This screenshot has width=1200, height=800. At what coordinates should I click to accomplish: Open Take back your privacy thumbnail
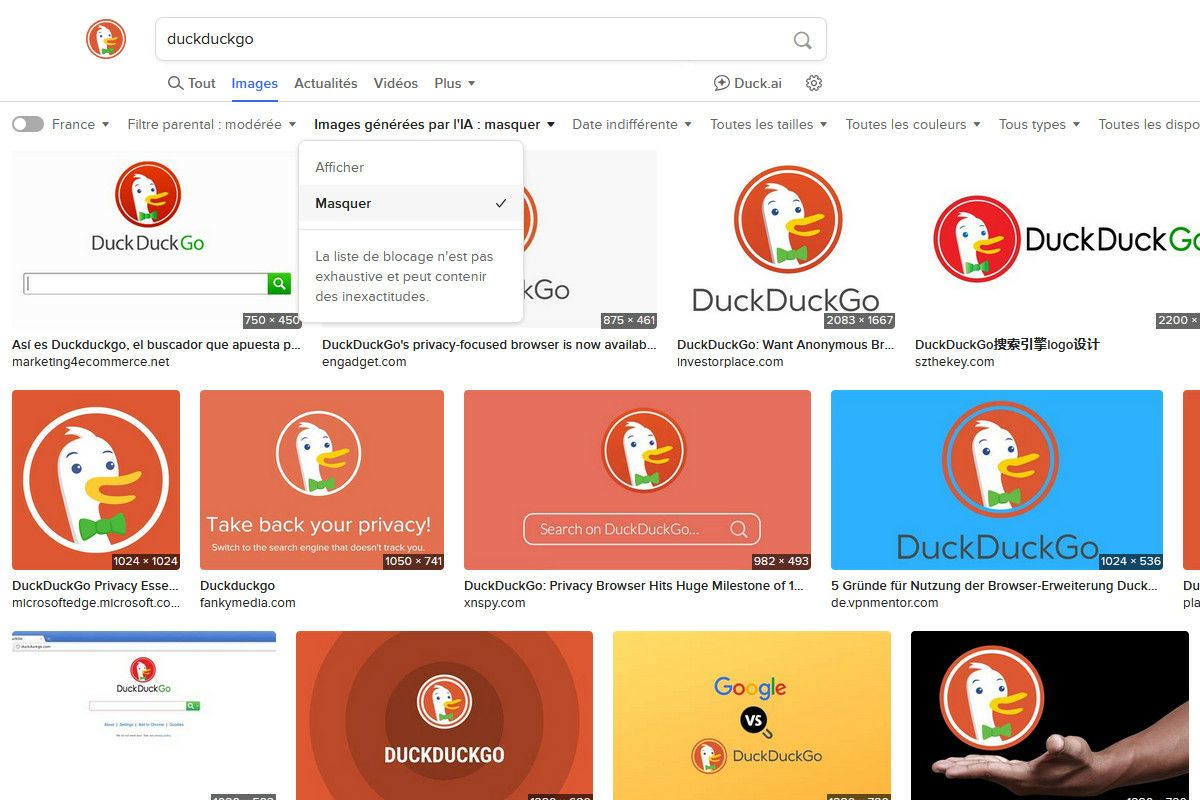(x=322, y=480)
